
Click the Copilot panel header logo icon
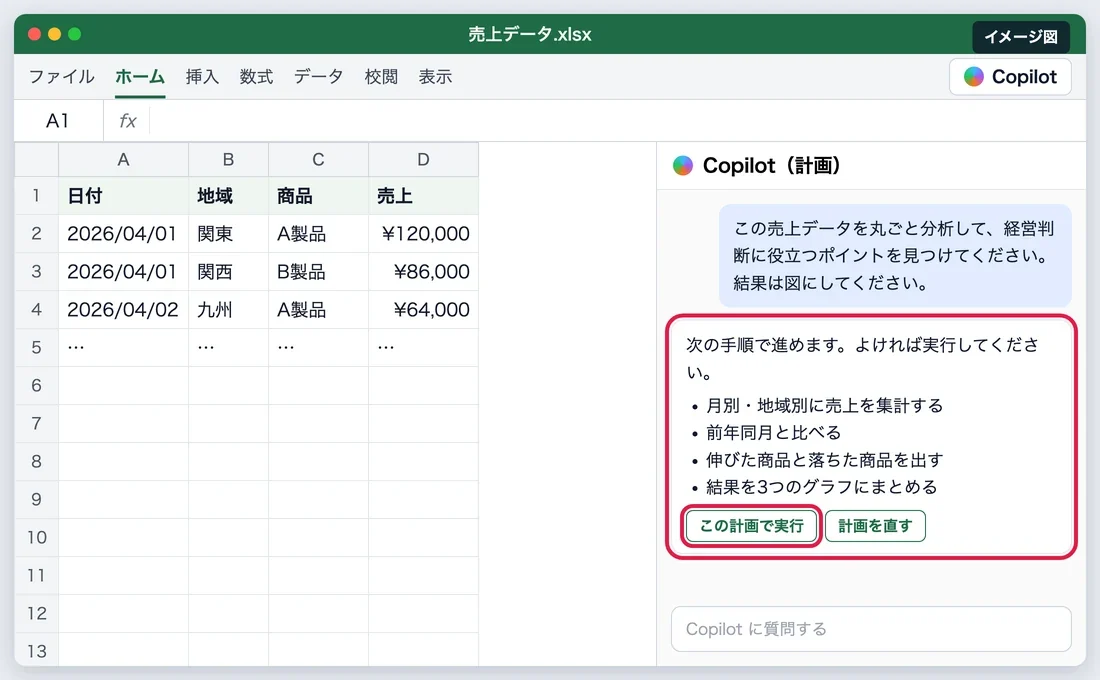point(683,166)
